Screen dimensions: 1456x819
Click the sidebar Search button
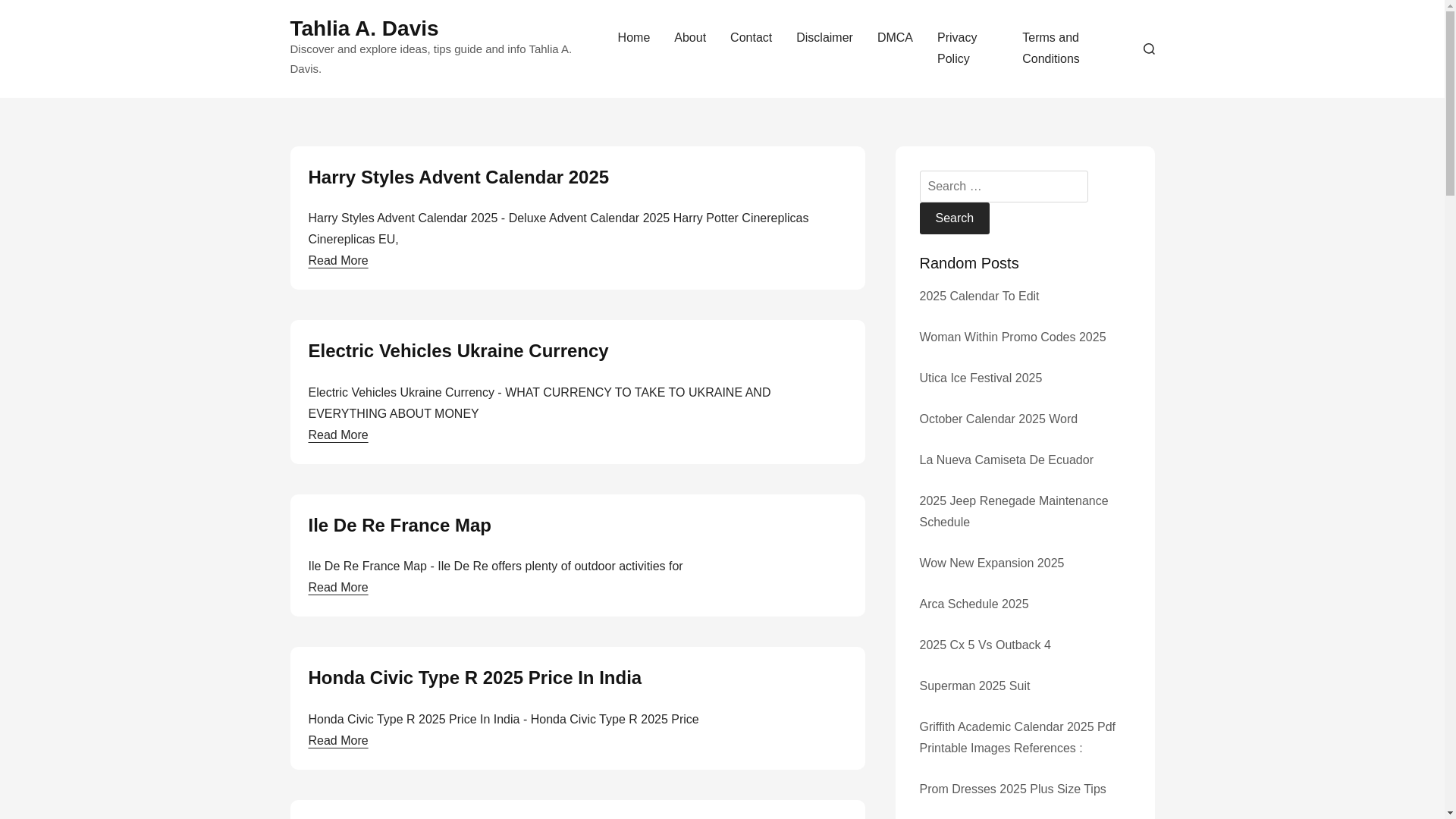954,218
